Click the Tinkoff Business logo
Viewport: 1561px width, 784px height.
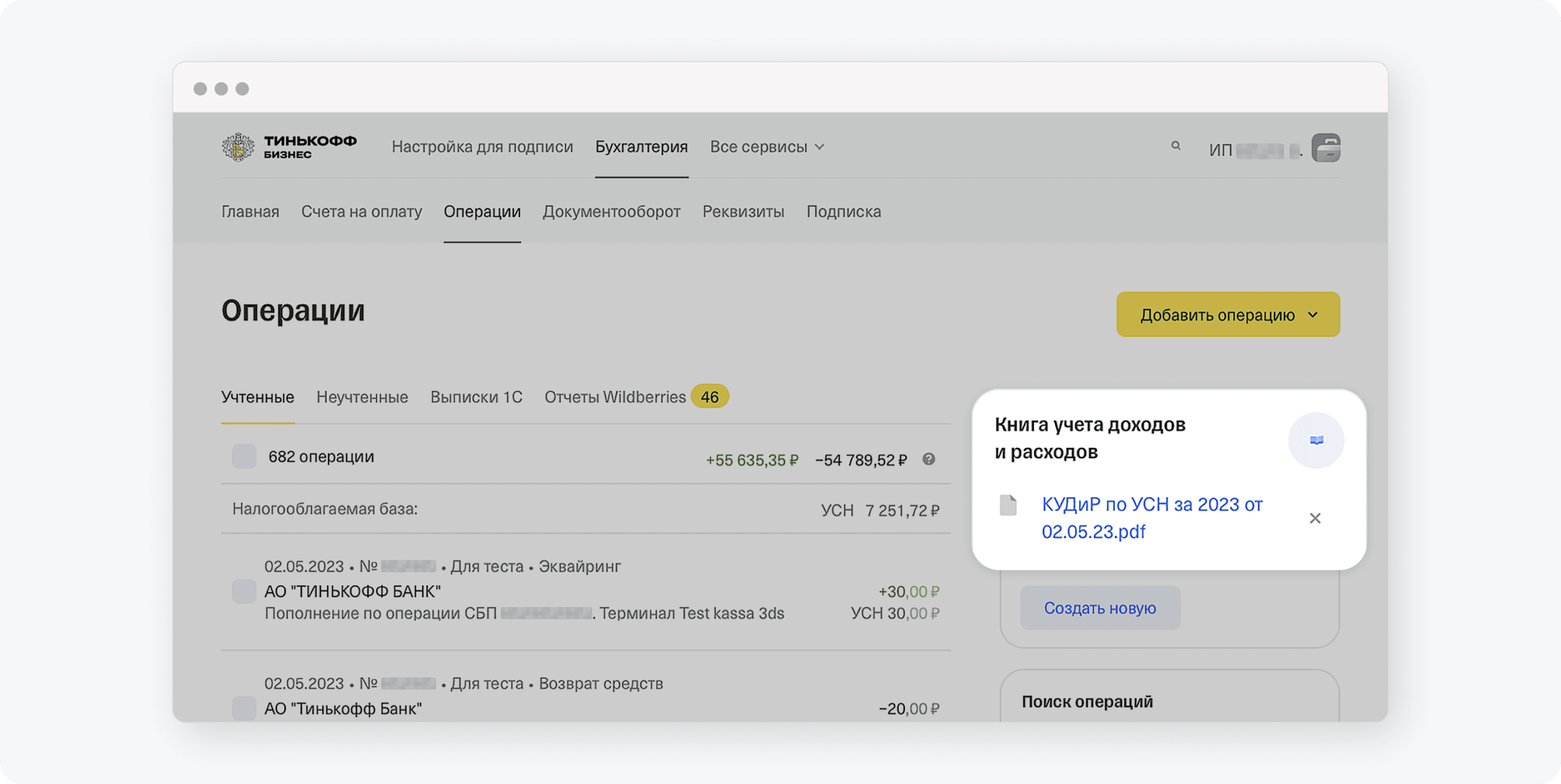click(x=289, y=147)
